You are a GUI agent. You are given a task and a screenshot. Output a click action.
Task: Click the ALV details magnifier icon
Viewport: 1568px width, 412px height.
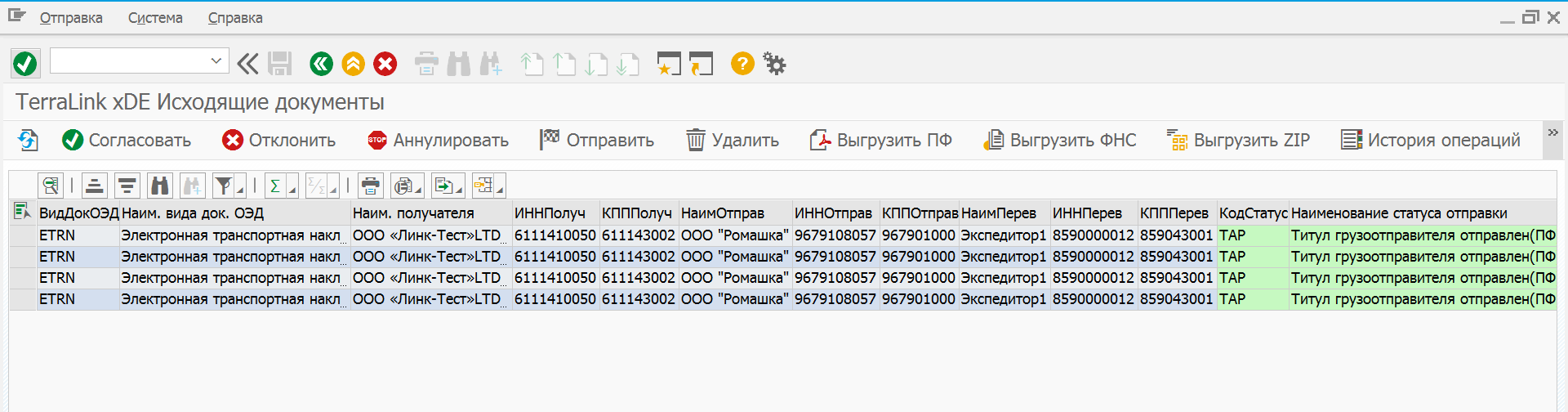(51, 186)
